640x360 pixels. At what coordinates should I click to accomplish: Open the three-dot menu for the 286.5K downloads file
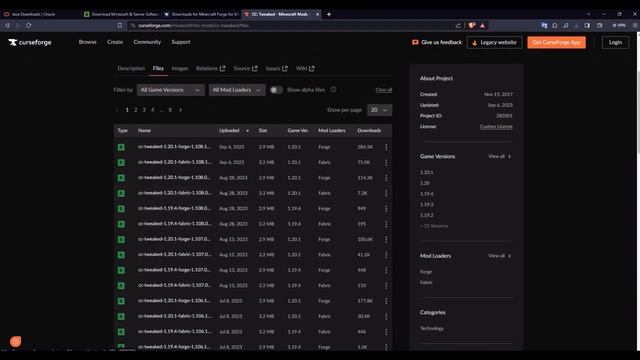386,147
